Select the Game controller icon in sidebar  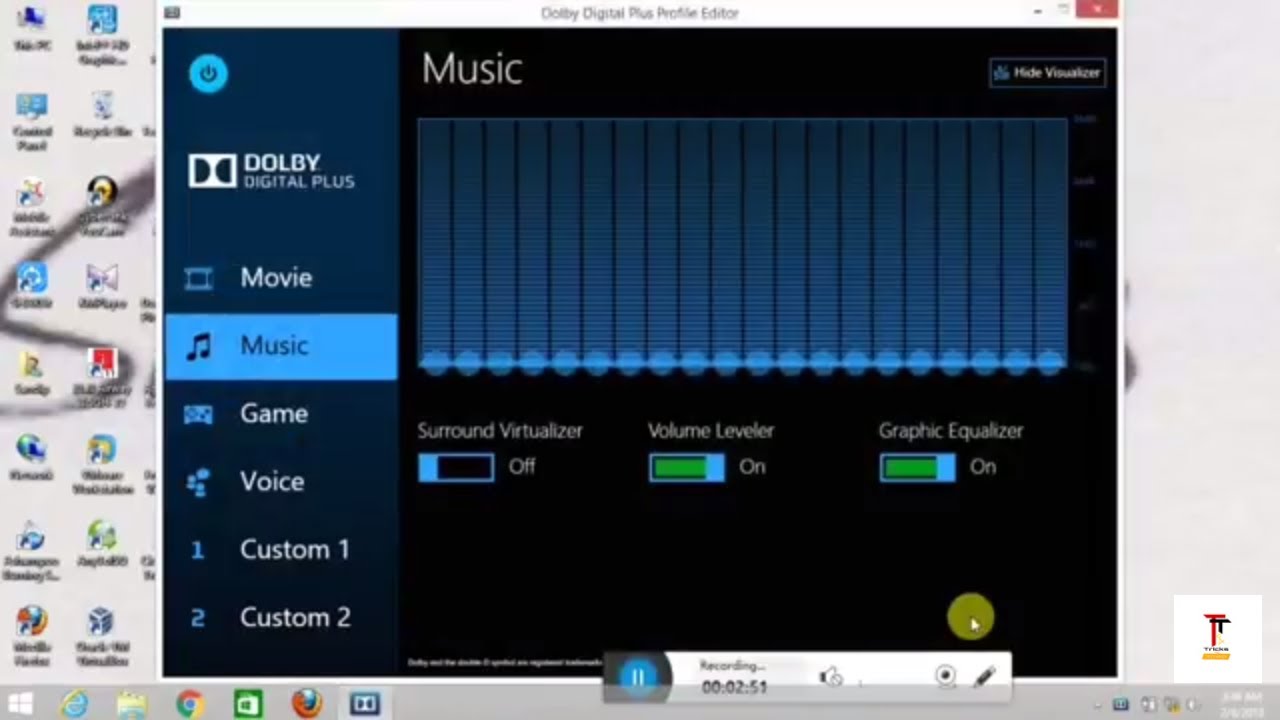pos(198,414)
